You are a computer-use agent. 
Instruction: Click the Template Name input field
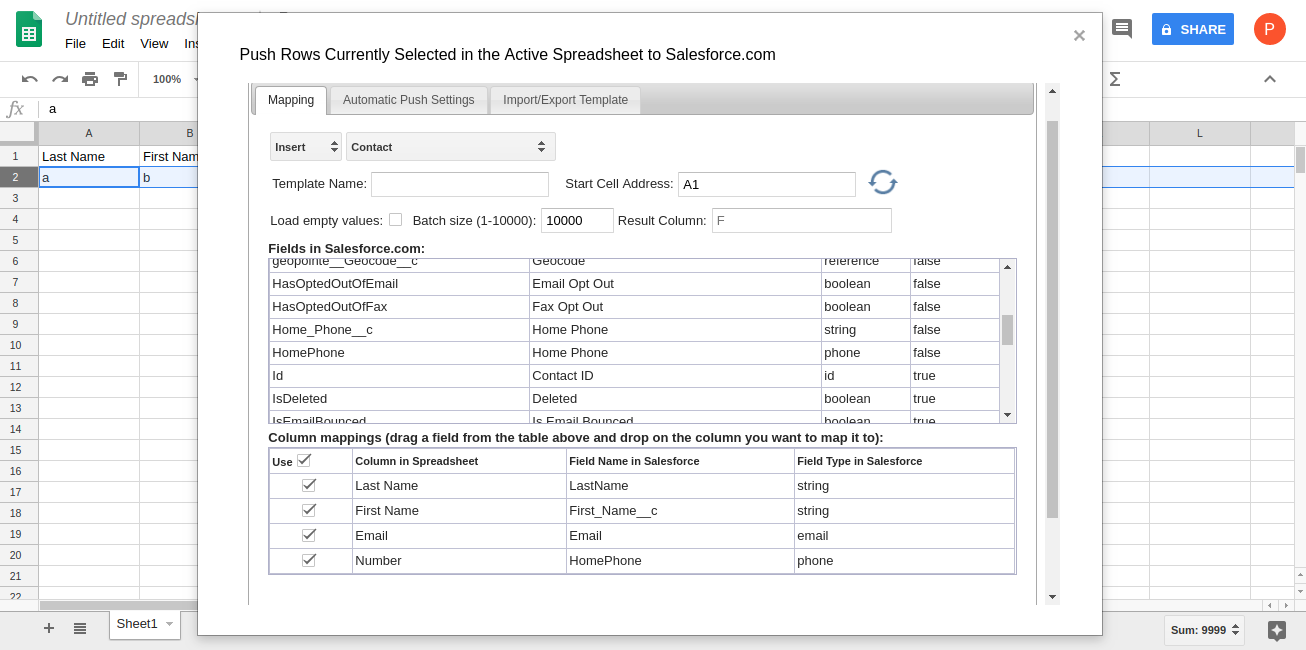click(x=460, y=184)
